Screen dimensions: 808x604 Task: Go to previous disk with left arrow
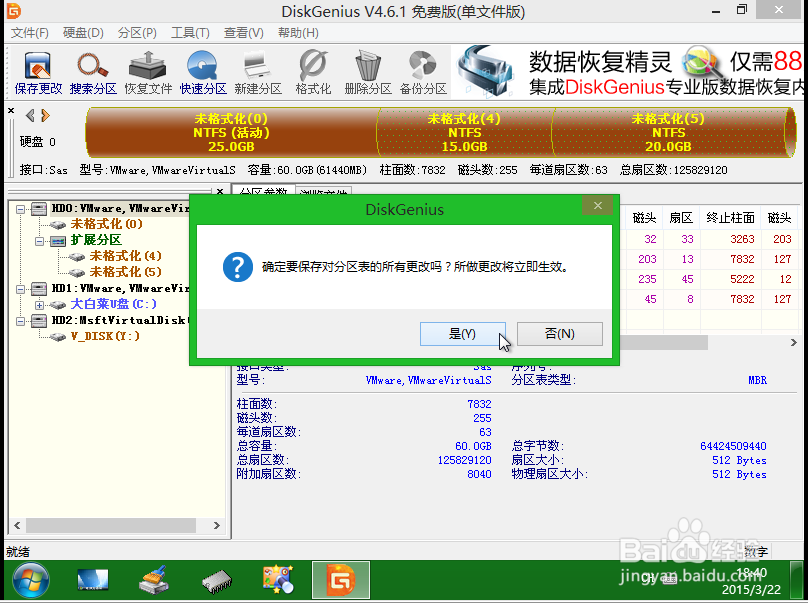point(30,115)
